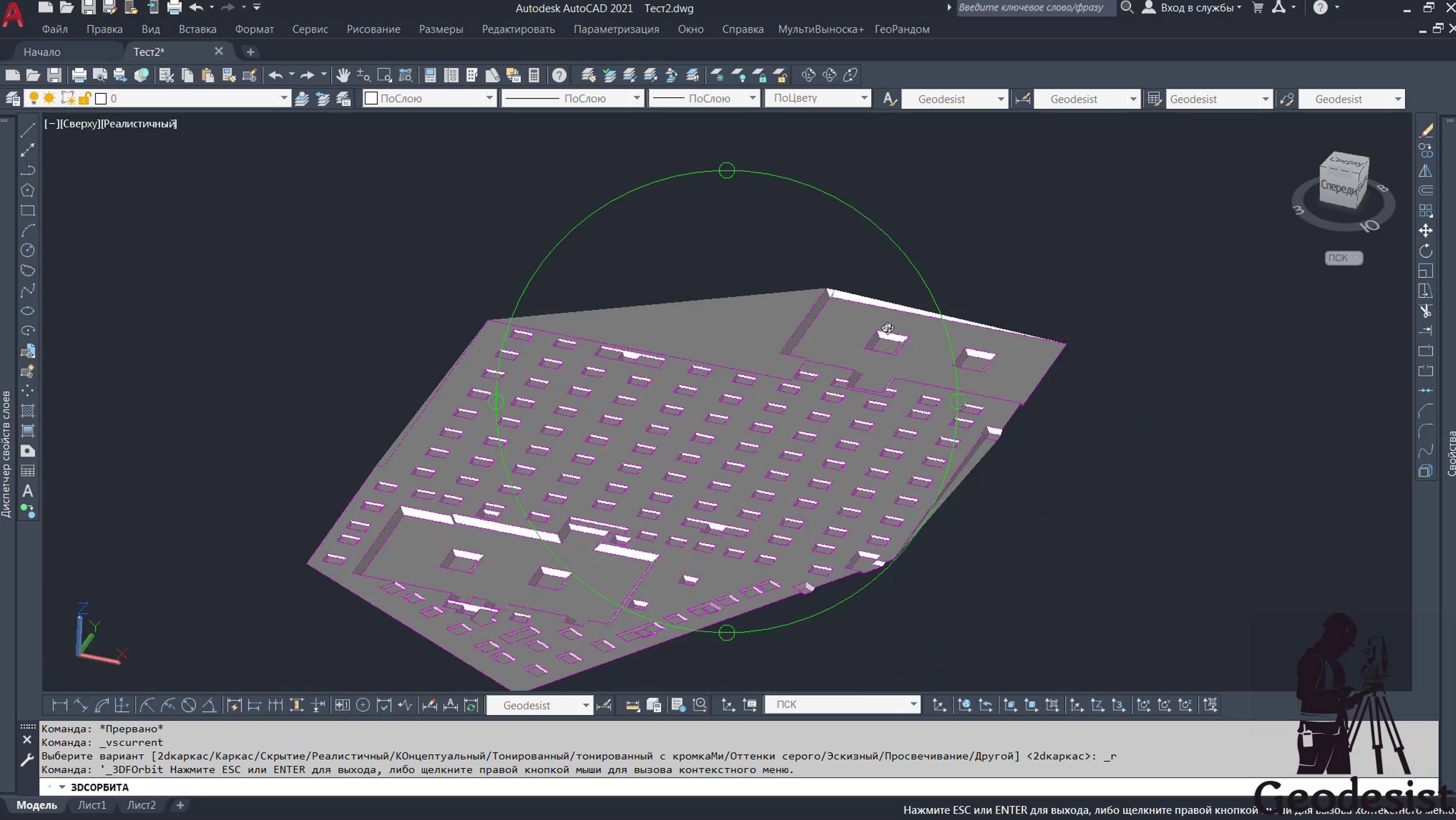Select the Multiline Text tool
Viewport: 1456px width, 820px height.
pos(27,491)
